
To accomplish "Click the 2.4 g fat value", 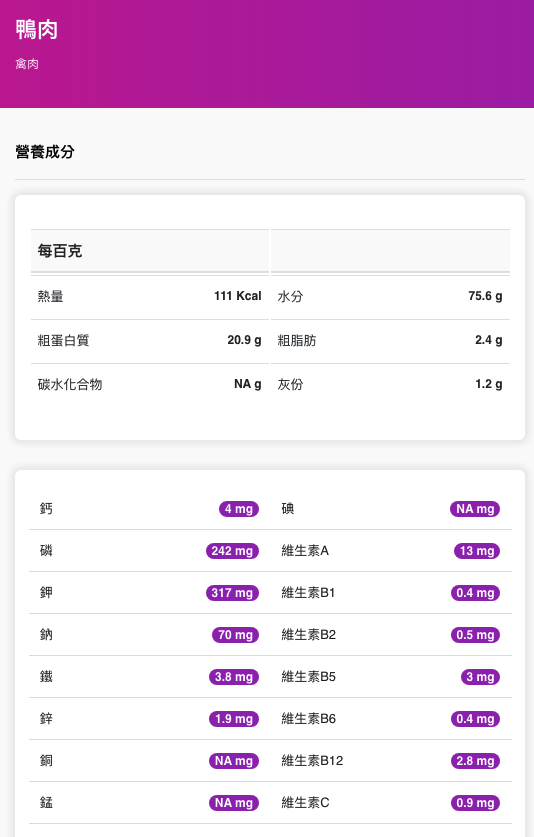I will (x=489, y=340).
